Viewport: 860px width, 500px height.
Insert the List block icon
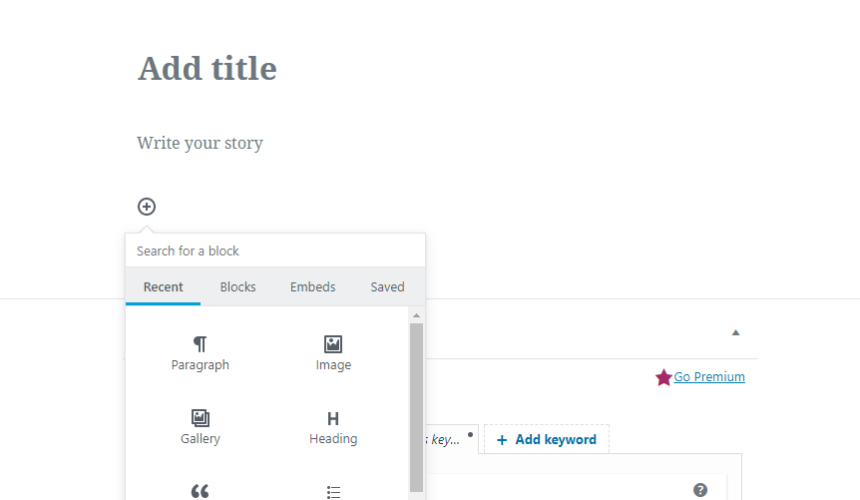click(x=333, y=492)
